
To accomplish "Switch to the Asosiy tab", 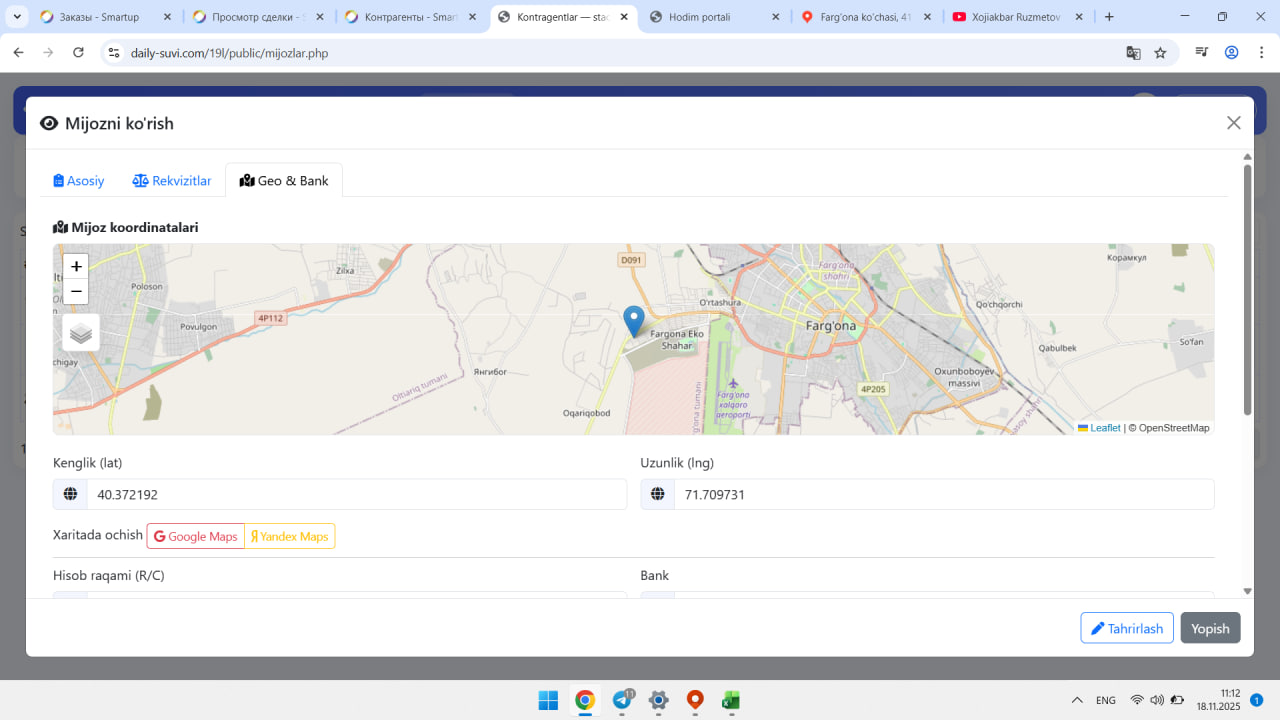I will point(79,181).
